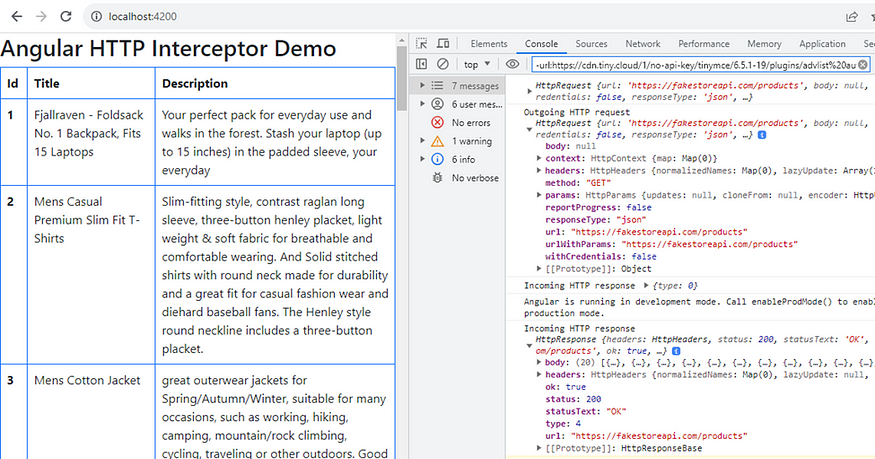Expand the first collapsed HttpRequest object
This screenshot has height=459, width=875.
click(529, 91)
